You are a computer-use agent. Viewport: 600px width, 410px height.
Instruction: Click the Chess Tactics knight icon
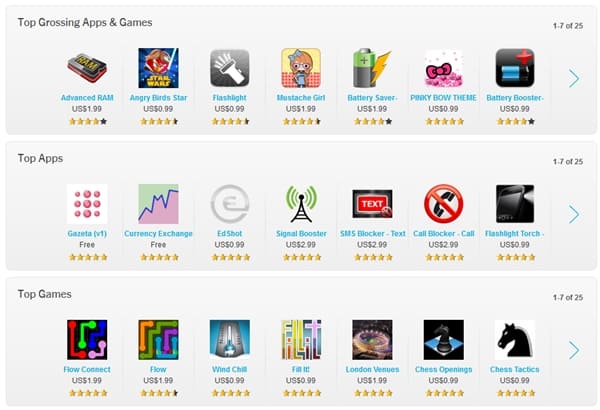coord(515,340)
